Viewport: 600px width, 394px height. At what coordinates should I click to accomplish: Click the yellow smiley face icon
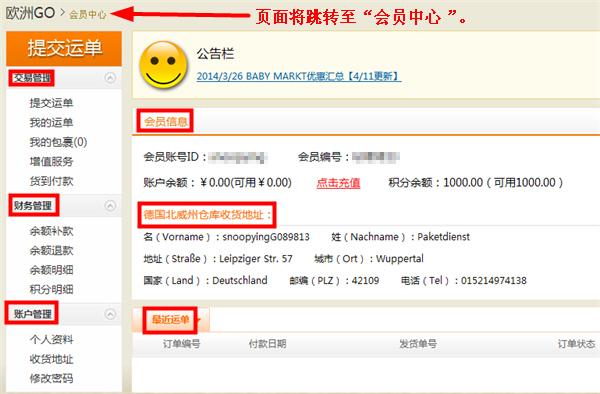[x=163, y=65]
